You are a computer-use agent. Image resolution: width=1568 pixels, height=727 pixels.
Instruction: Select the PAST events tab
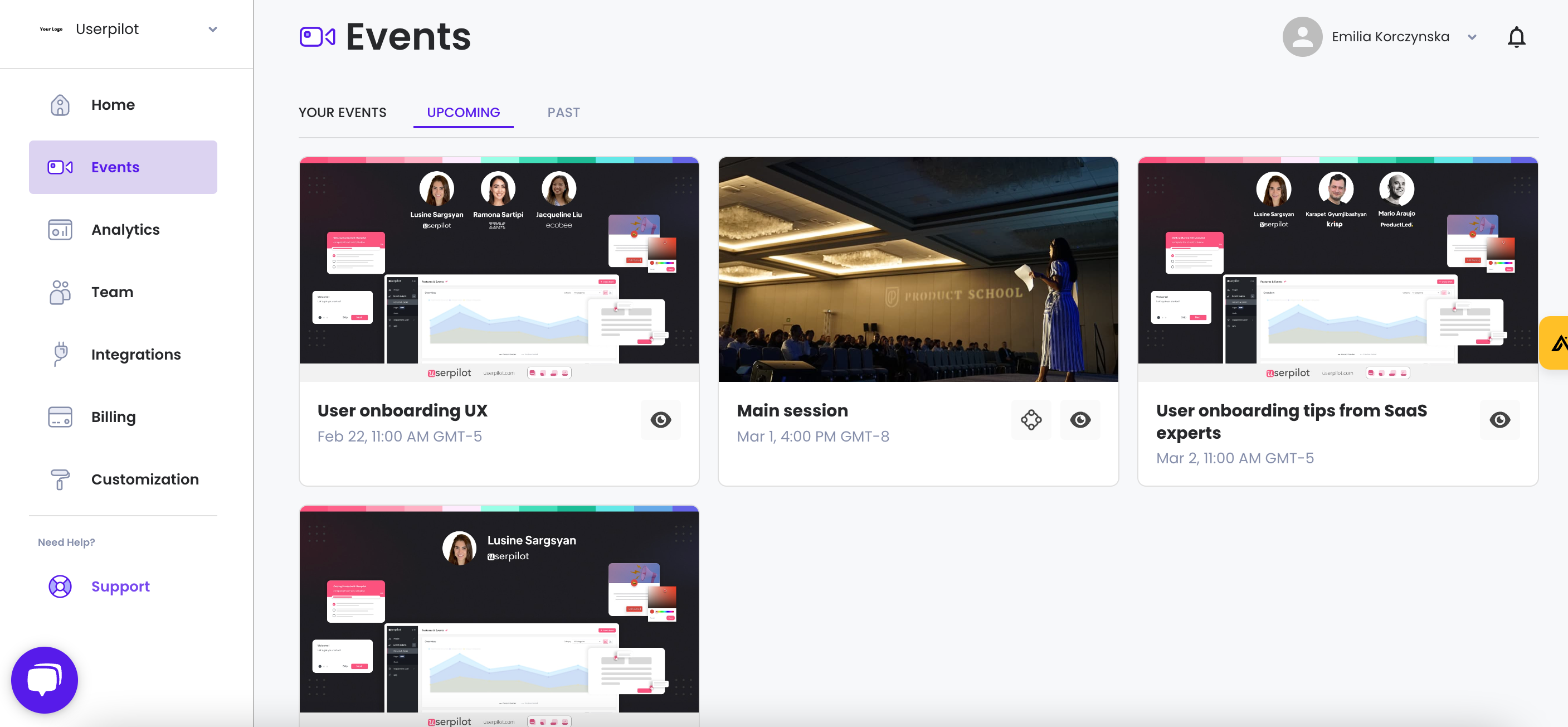[x=564, y=112]
